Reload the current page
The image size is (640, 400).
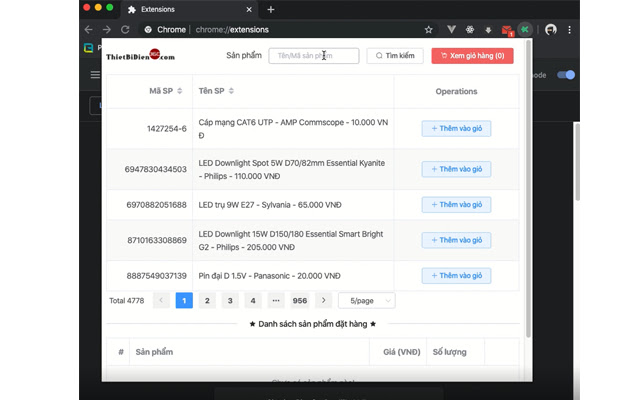[x=125, y=29]
